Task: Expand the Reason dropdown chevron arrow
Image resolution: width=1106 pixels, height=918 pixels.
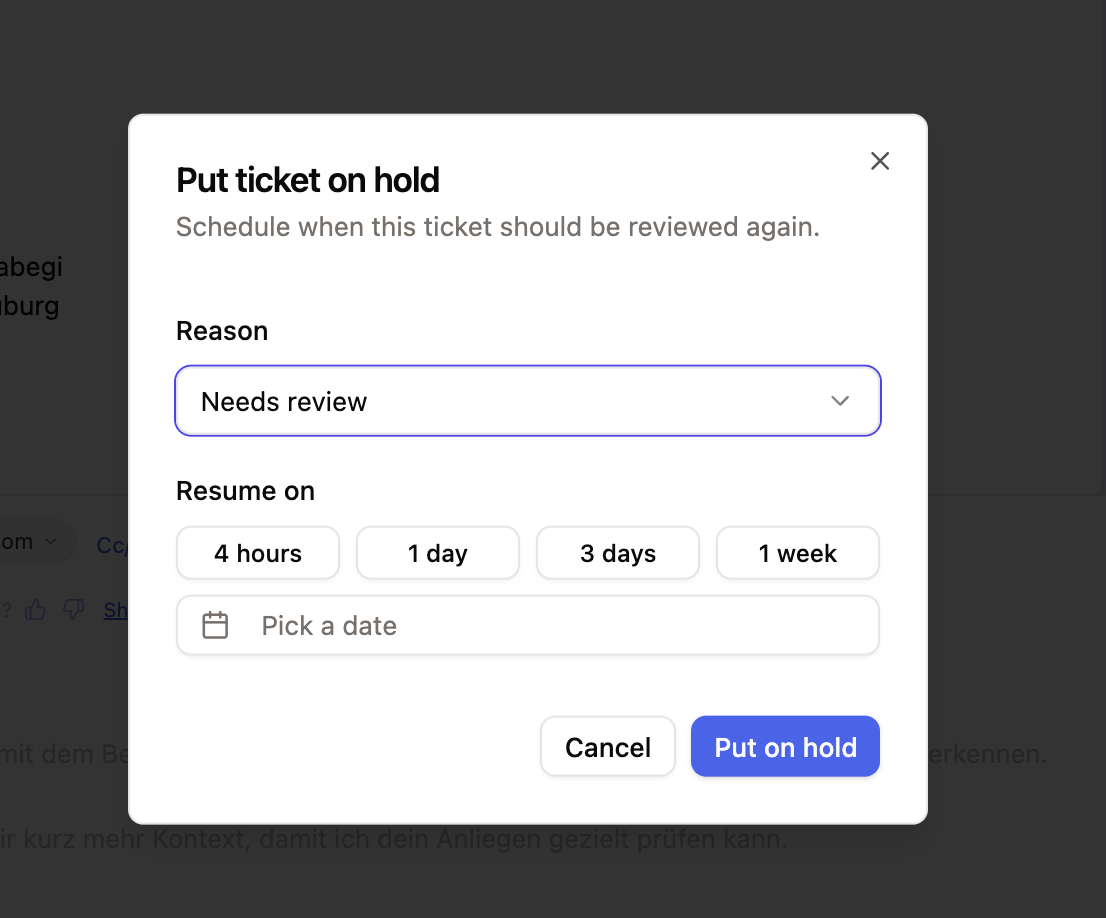Action: (840, 401)
